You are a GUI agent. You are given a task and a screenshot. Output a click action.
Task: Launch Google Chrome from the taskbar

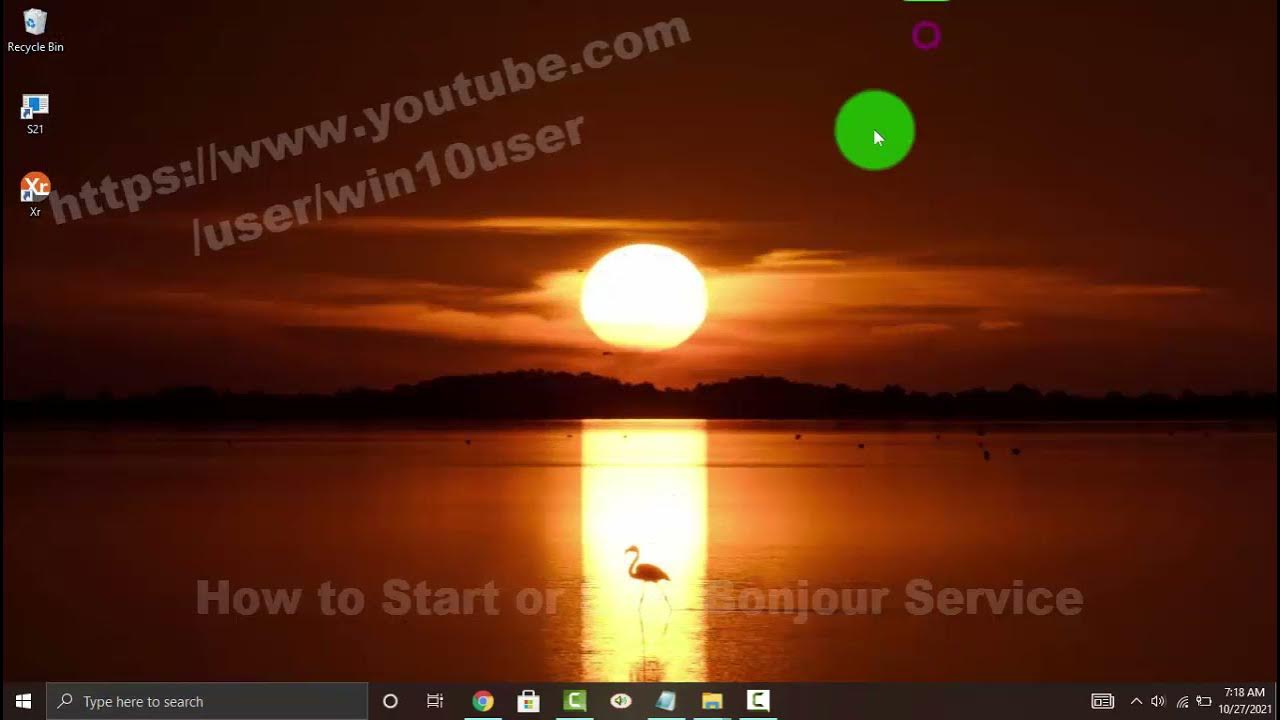click(x=483, y=701)
